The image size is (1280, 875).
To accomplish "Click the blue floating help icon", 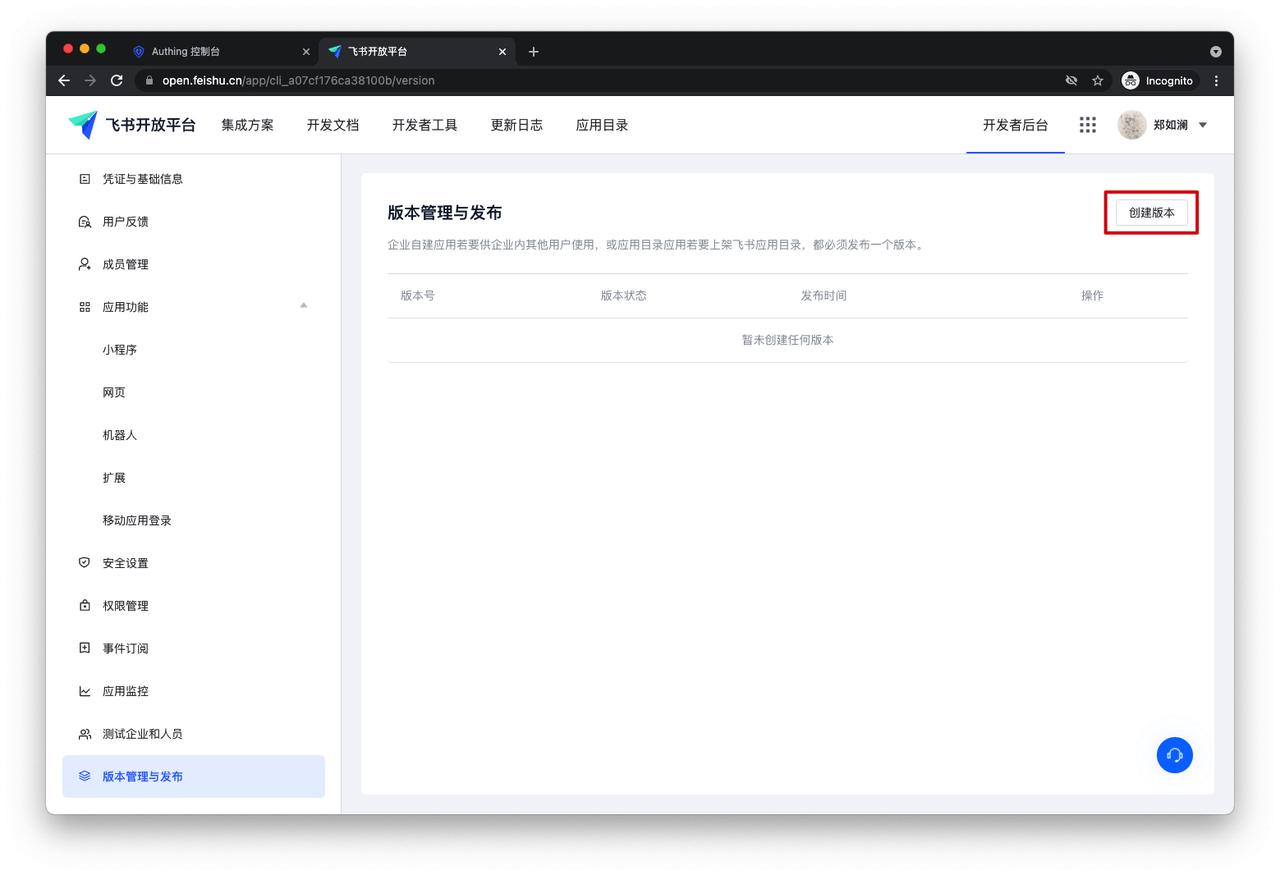I will (1175, 755).
